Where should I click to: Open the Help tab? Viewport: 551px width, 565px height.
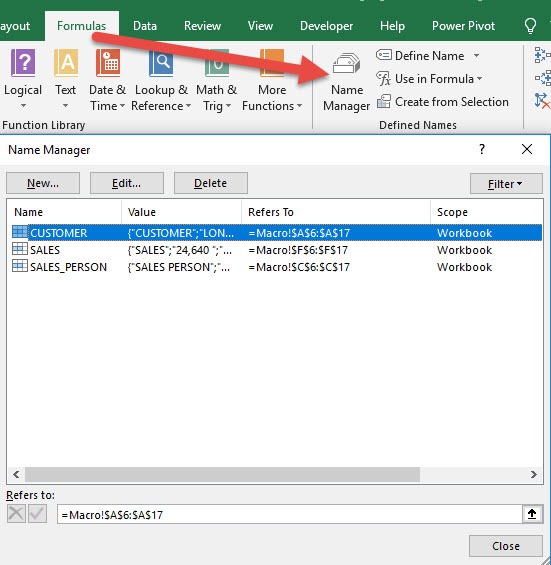click(392, 26)
